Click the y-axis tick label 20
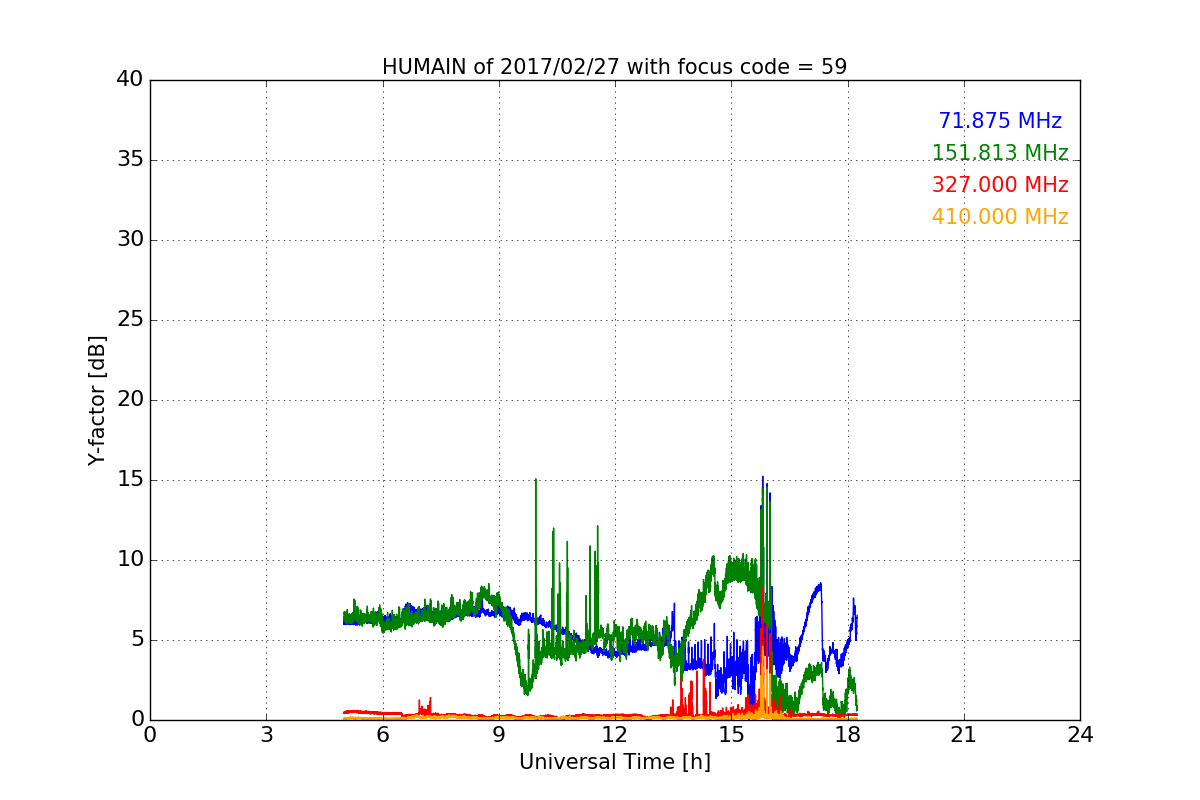Viewport: 1200px width, 800px height. click(x=130, y=400)
